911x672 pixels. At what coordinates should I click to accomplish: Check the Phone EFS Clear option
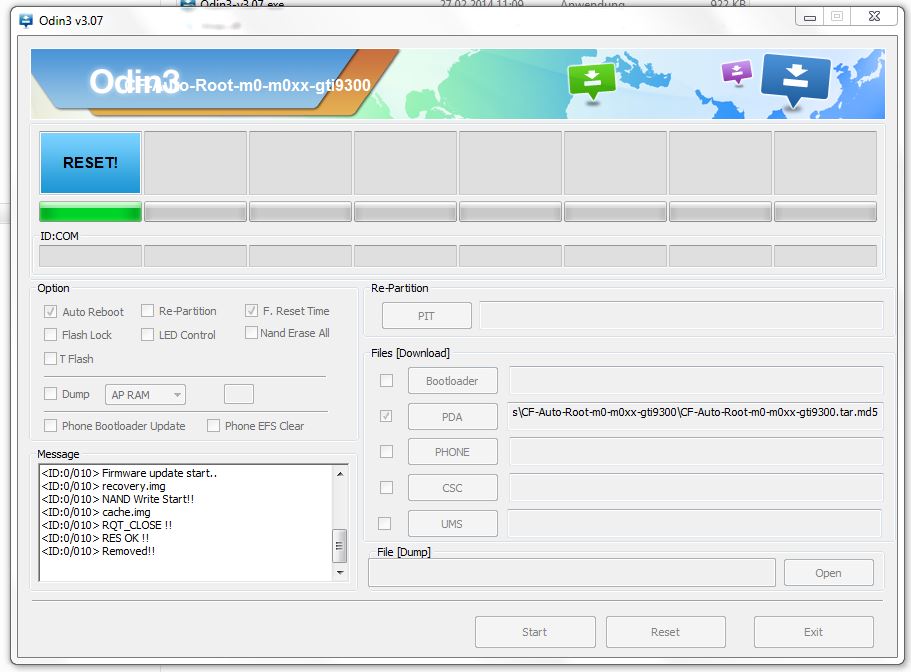(x=213, y=426)
